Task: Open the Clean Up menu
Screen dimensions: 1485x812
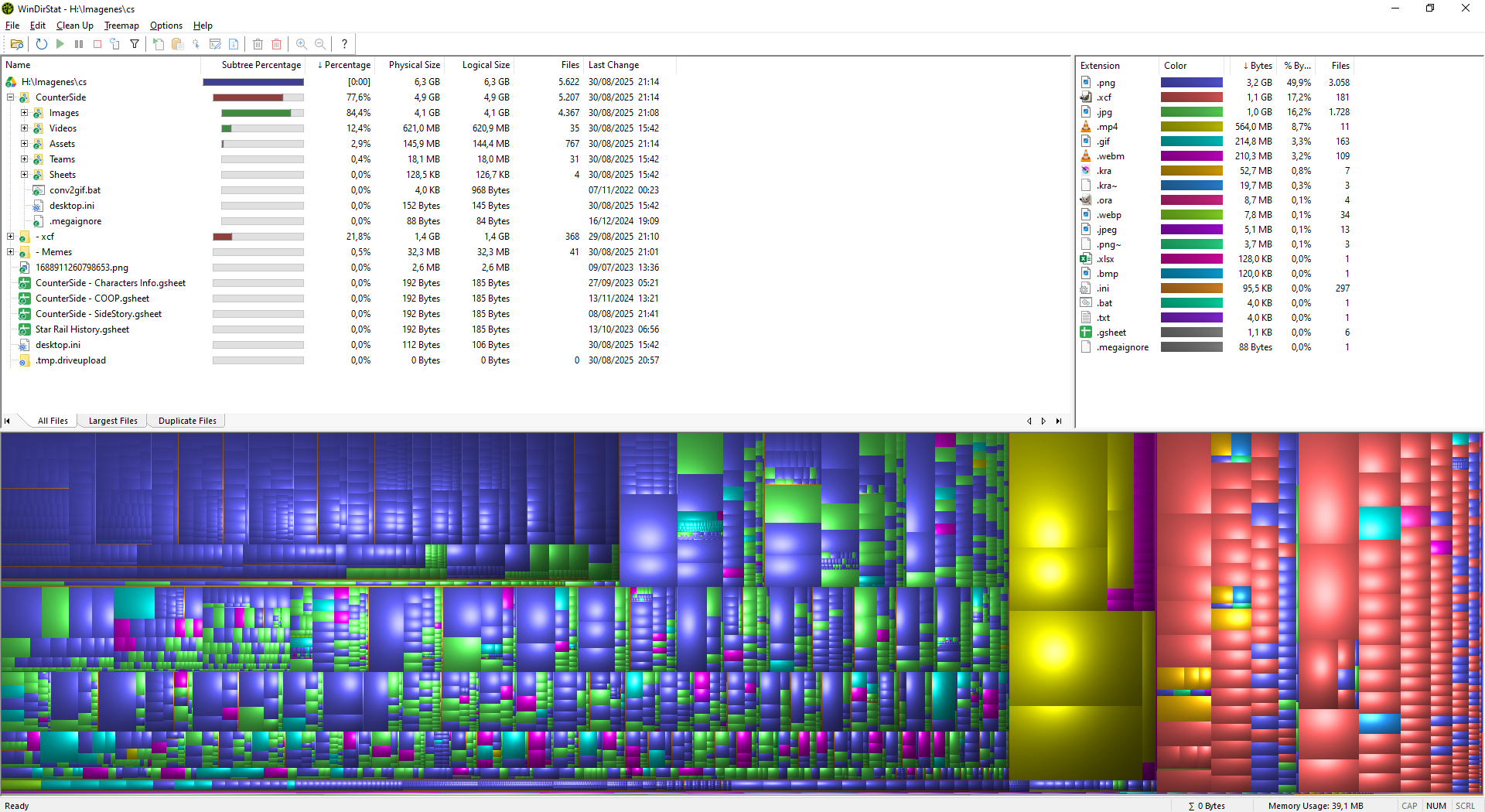Action: 75,26
